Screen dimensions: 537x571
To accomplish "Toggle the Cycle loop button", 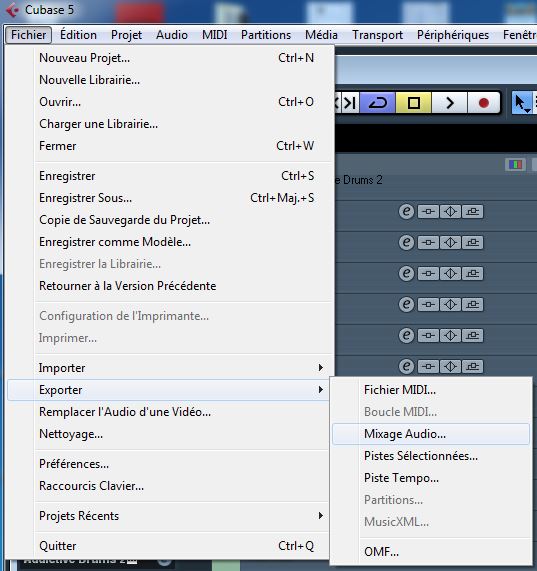I will [x=378, y=103].
